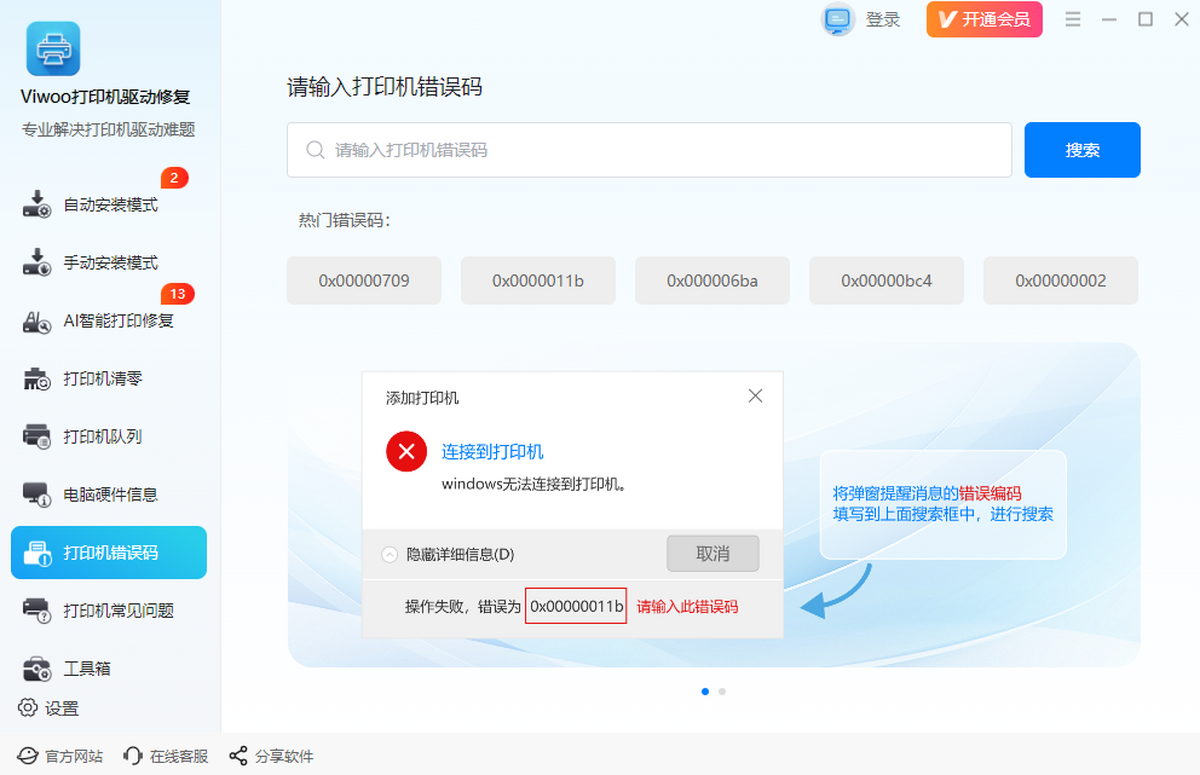Click 分享软件 to share the app
Image resolution: width=1200 pixels, height=775 pixels.
point(272,756)
